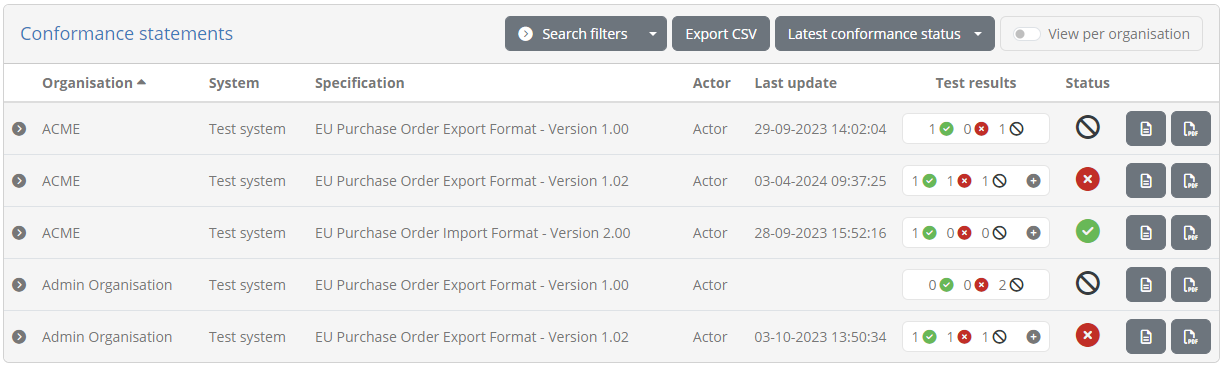This screenshot has height=367, width=1223.
Task: Click the System column header
Action: click(234, 83)
